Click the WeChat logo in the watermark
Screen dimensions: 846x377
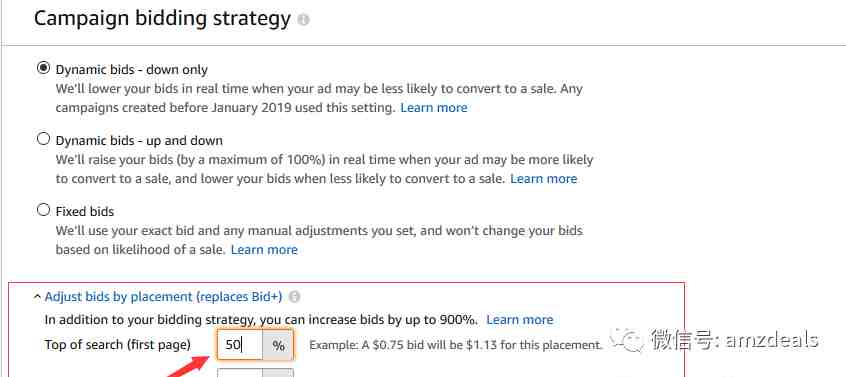coord(627,339)
